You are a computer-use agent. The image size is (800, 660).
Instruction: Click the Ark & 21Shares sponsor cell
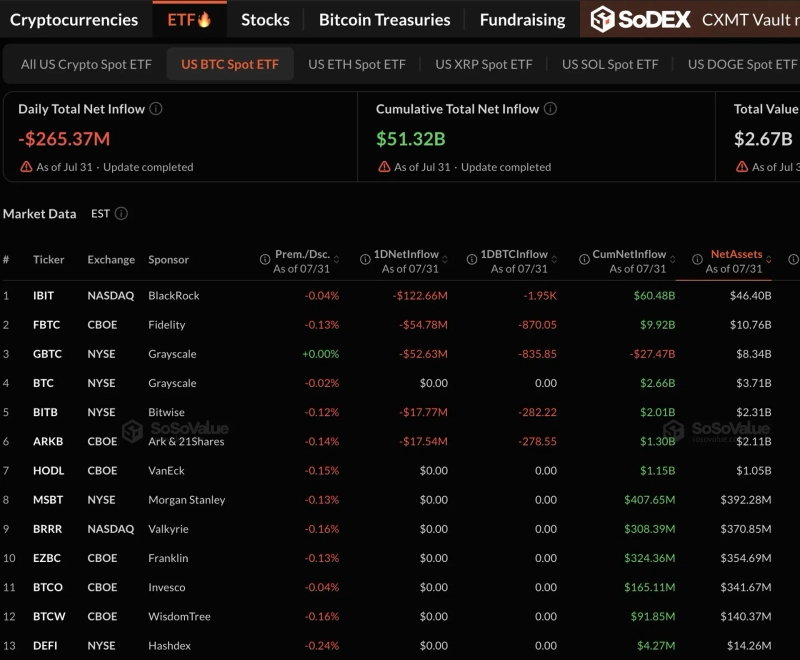(186, 441)
